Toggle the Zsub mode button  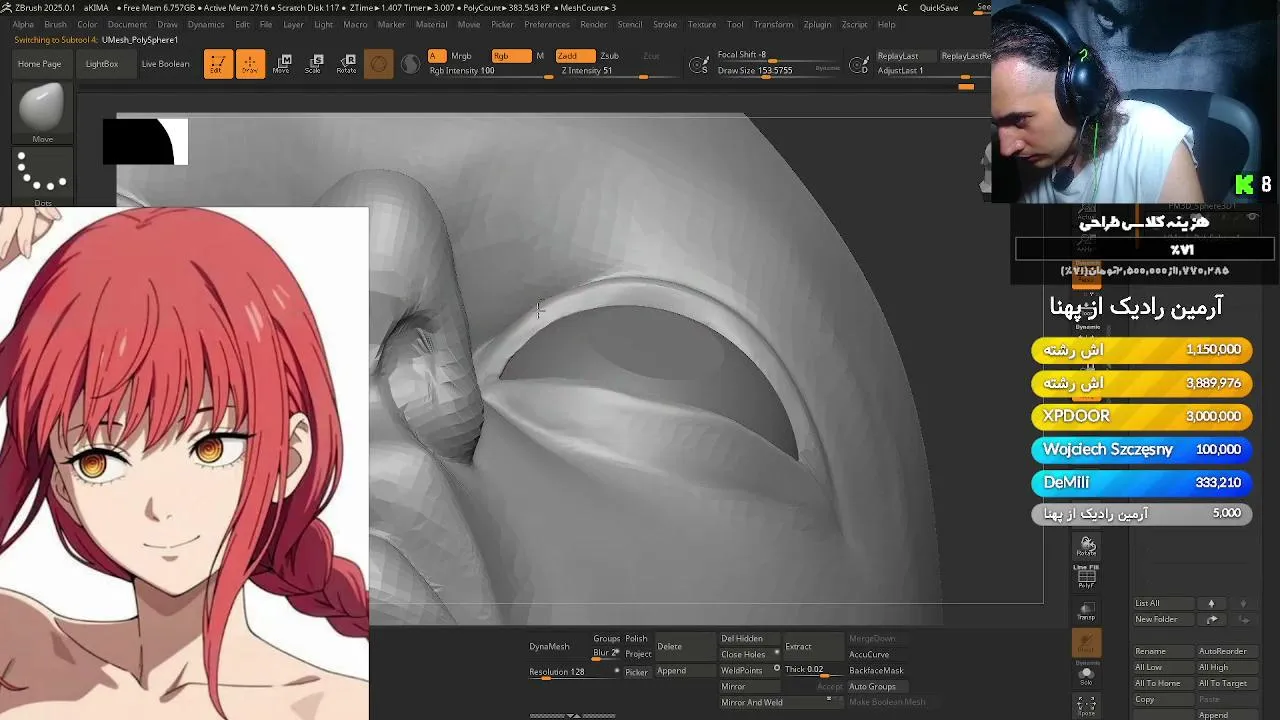coord(609,56)
